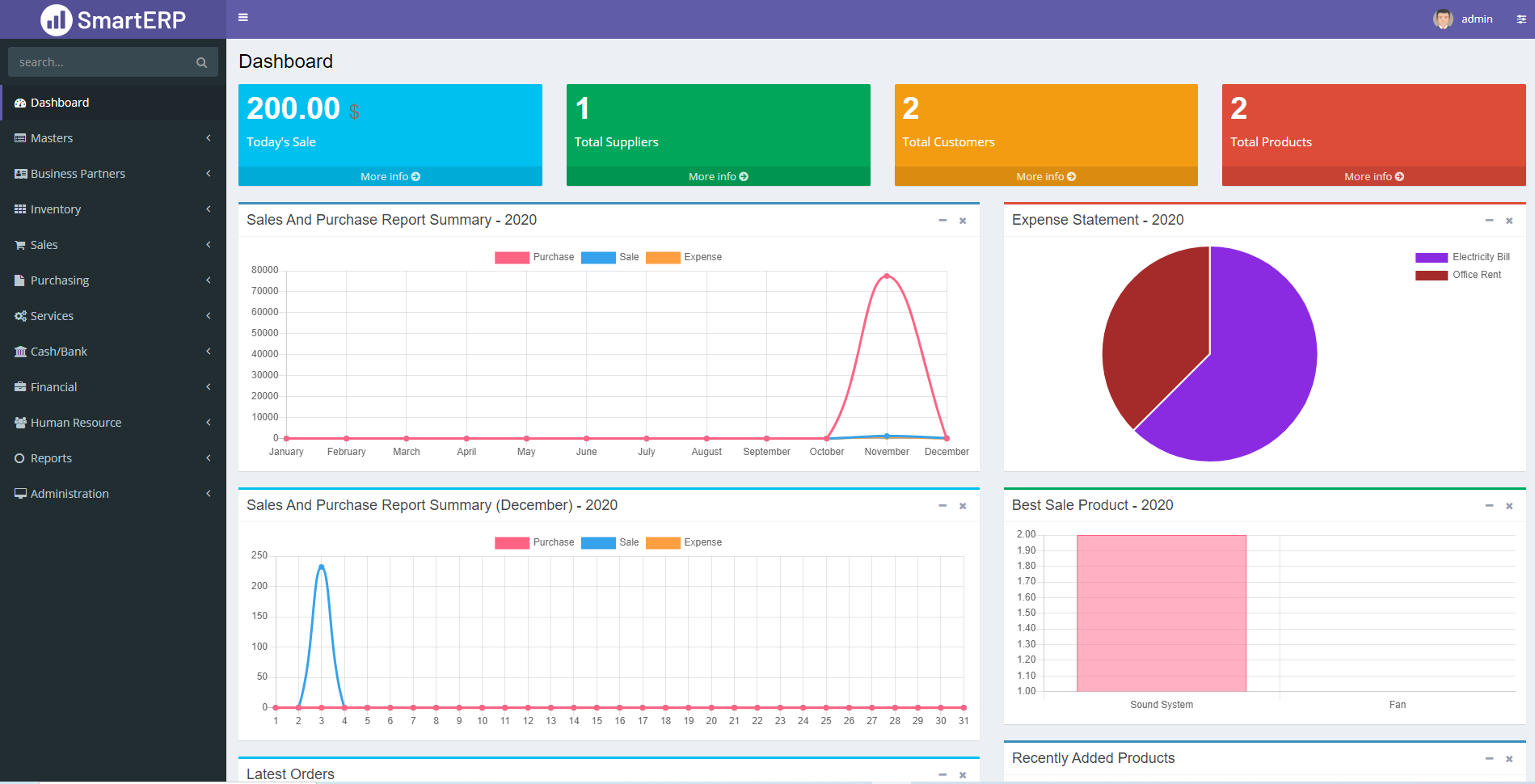The height and width of the screenshot is (784, 1535).
Task: Click More info on Today's Sale card
Action: click(390, 176)
